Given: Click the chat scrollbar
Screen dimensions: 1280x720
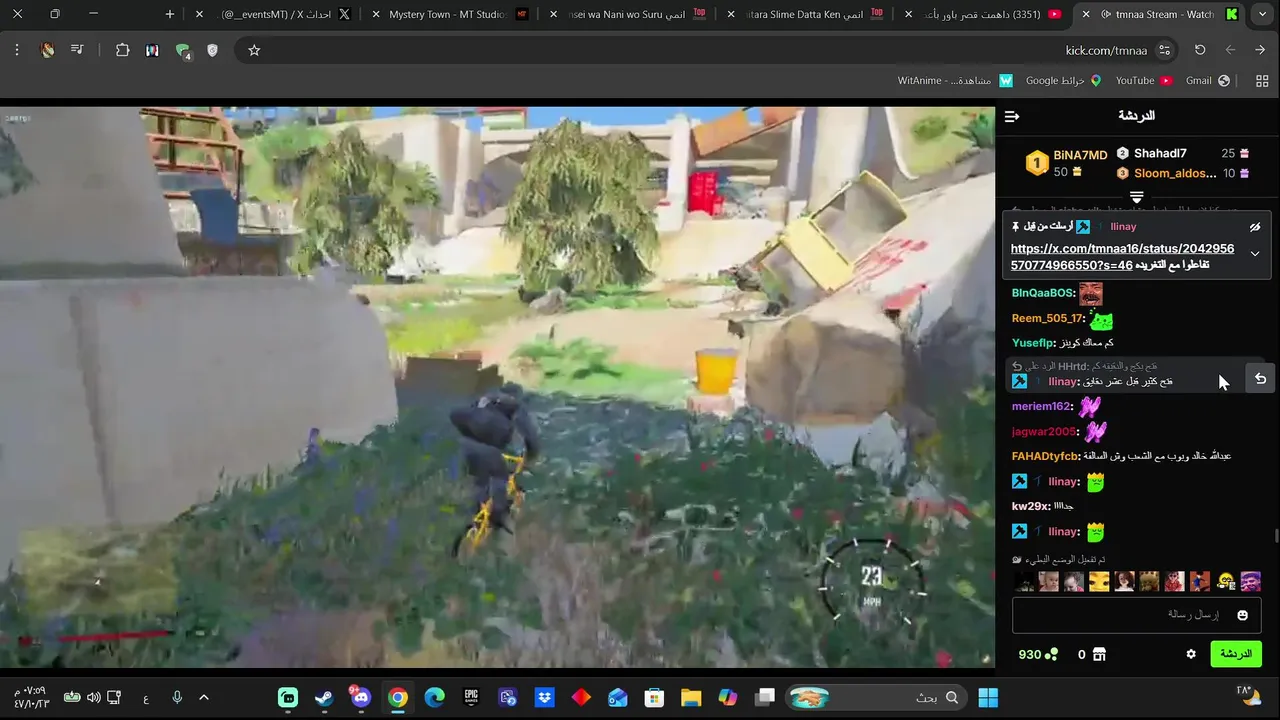Looking at the screenshot, I should click(x=1275, y=535).
